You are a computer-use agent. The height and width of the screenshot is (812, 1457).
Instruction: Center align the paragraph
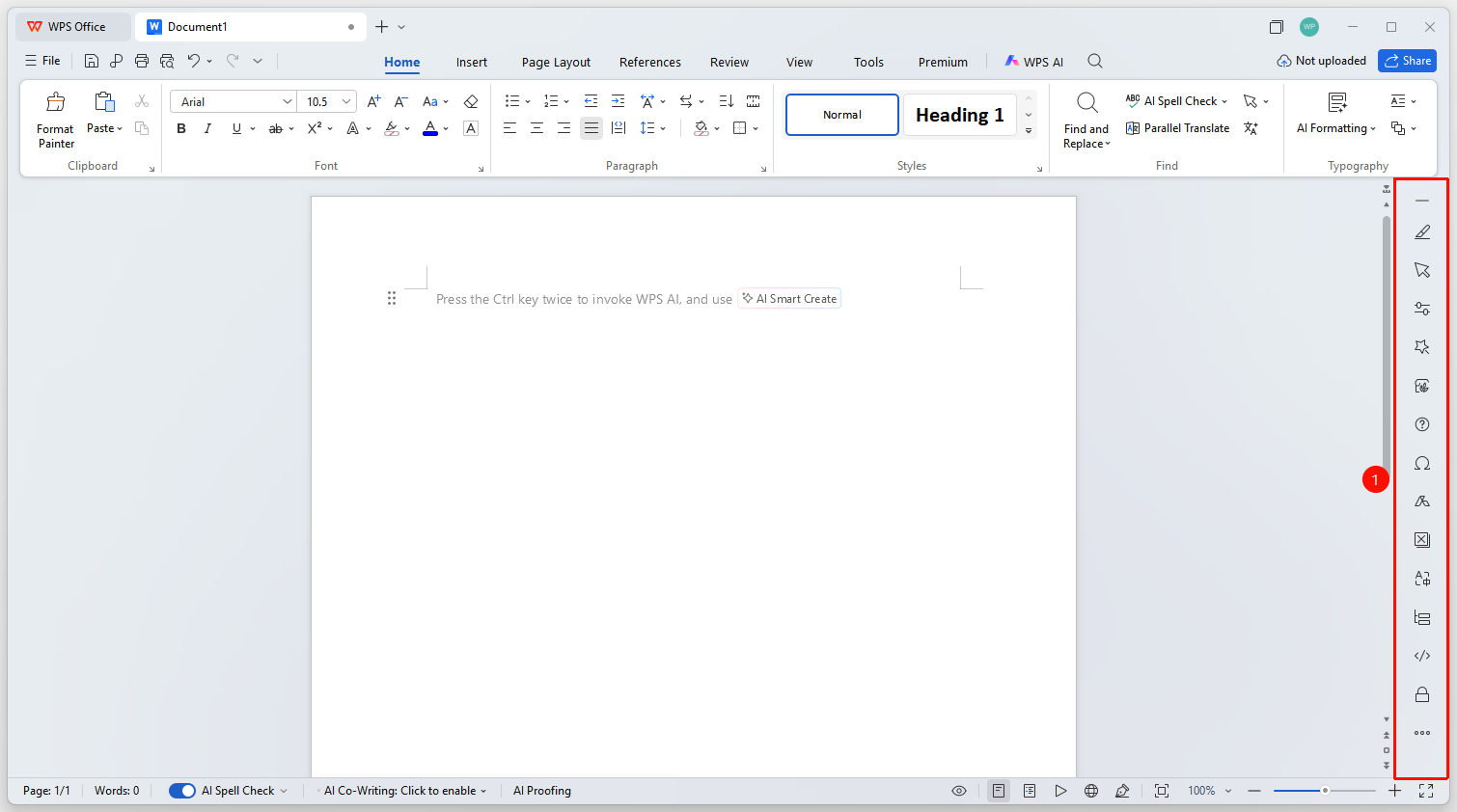click(536, 128)
